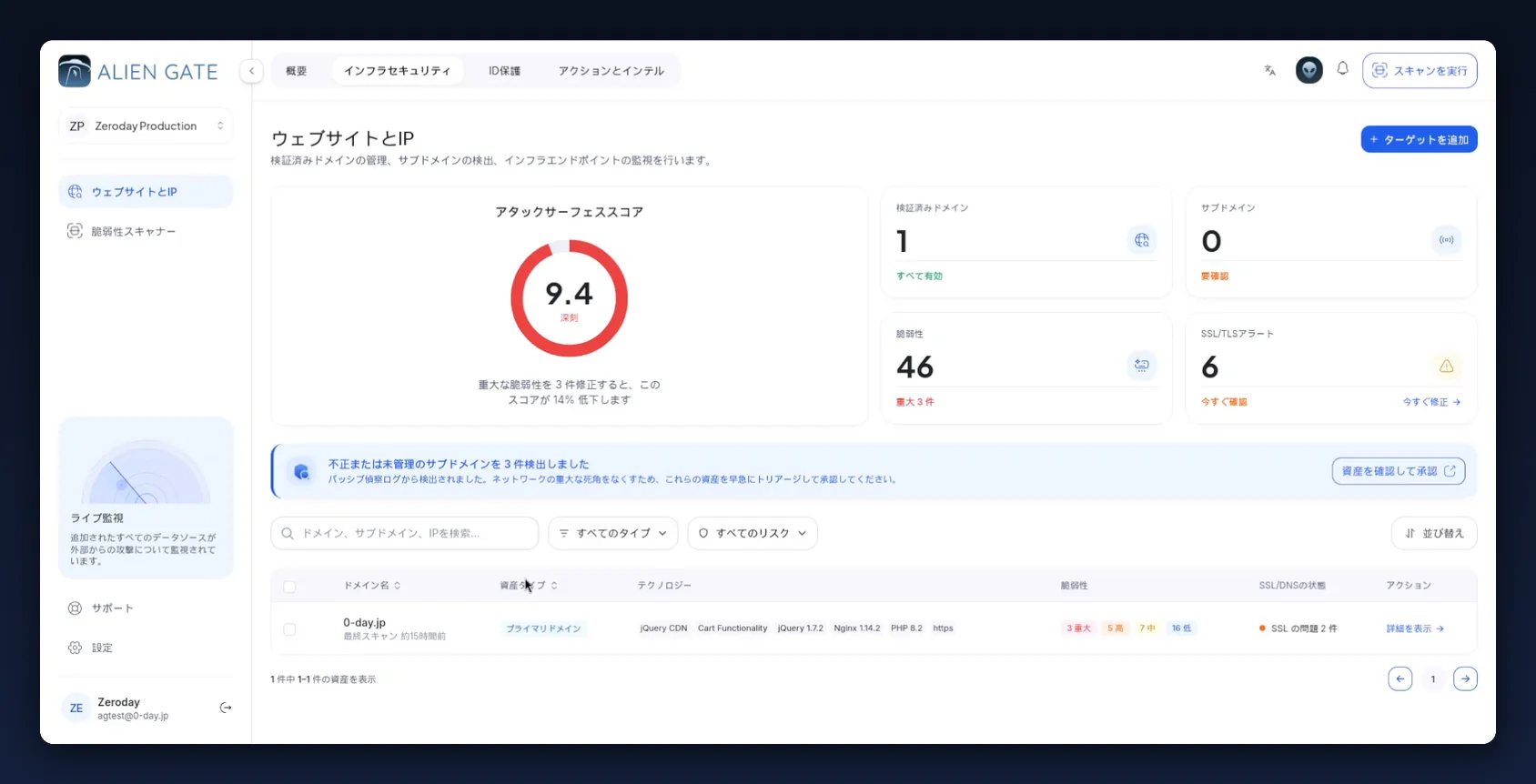Click the 重大 3 件 label under vulnerabilities
This screenshot has width=1536, height=784.
coord(915,402)
